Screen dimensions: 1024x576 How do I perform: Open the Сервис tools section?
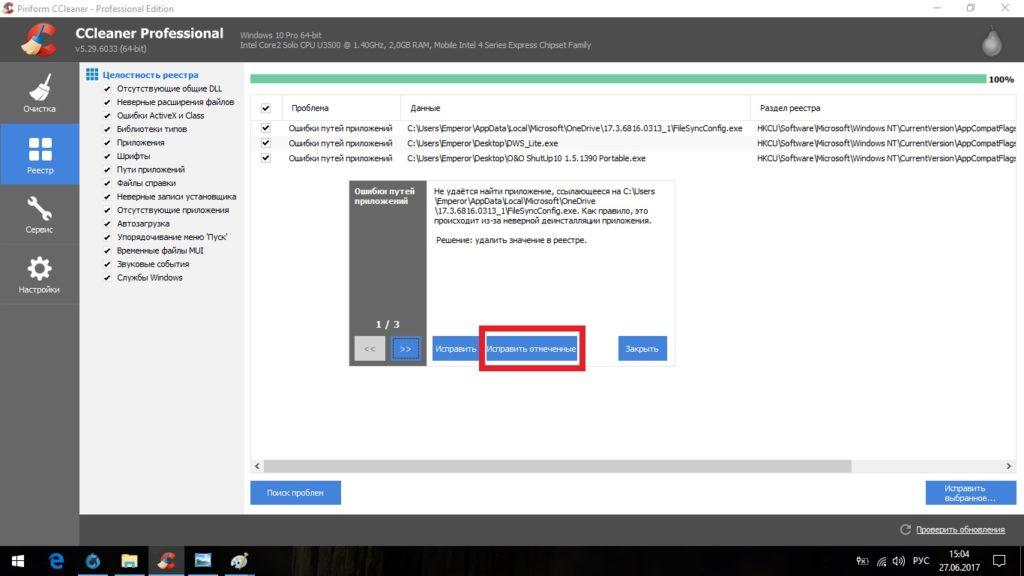[x=39, y=214]
